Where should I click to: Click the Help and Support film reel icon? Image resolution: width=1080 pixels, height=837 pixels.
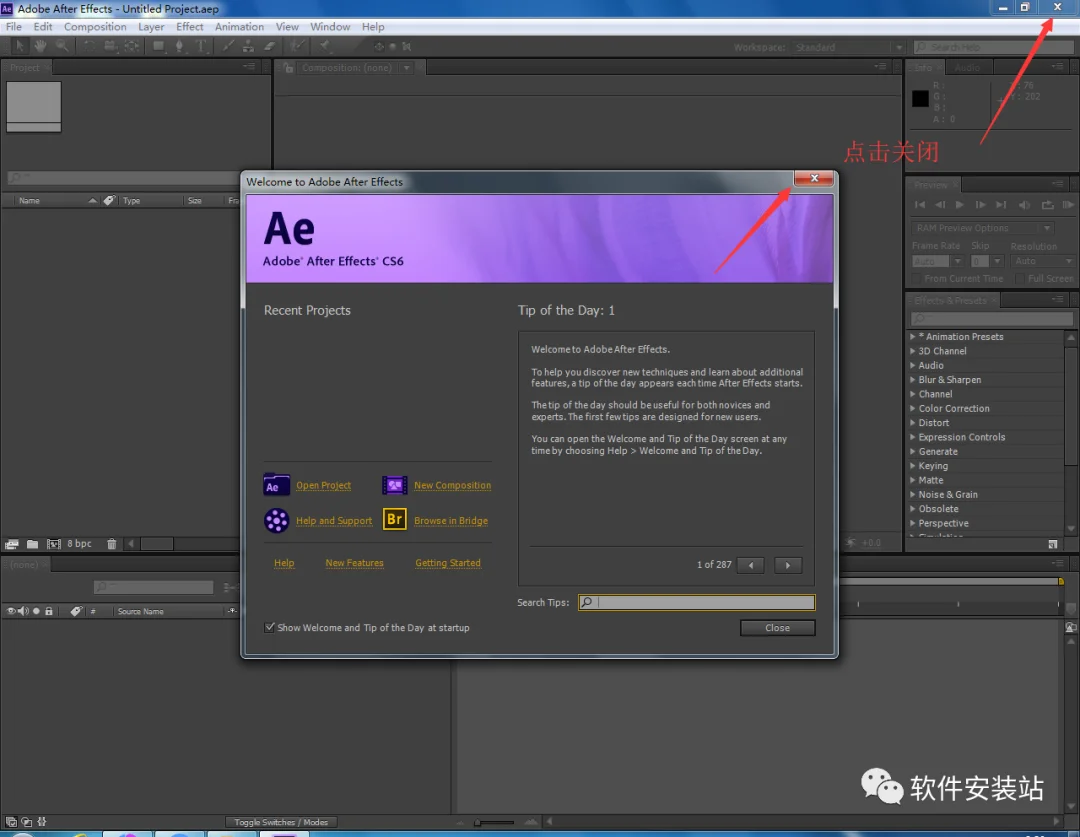pos(276,520)
